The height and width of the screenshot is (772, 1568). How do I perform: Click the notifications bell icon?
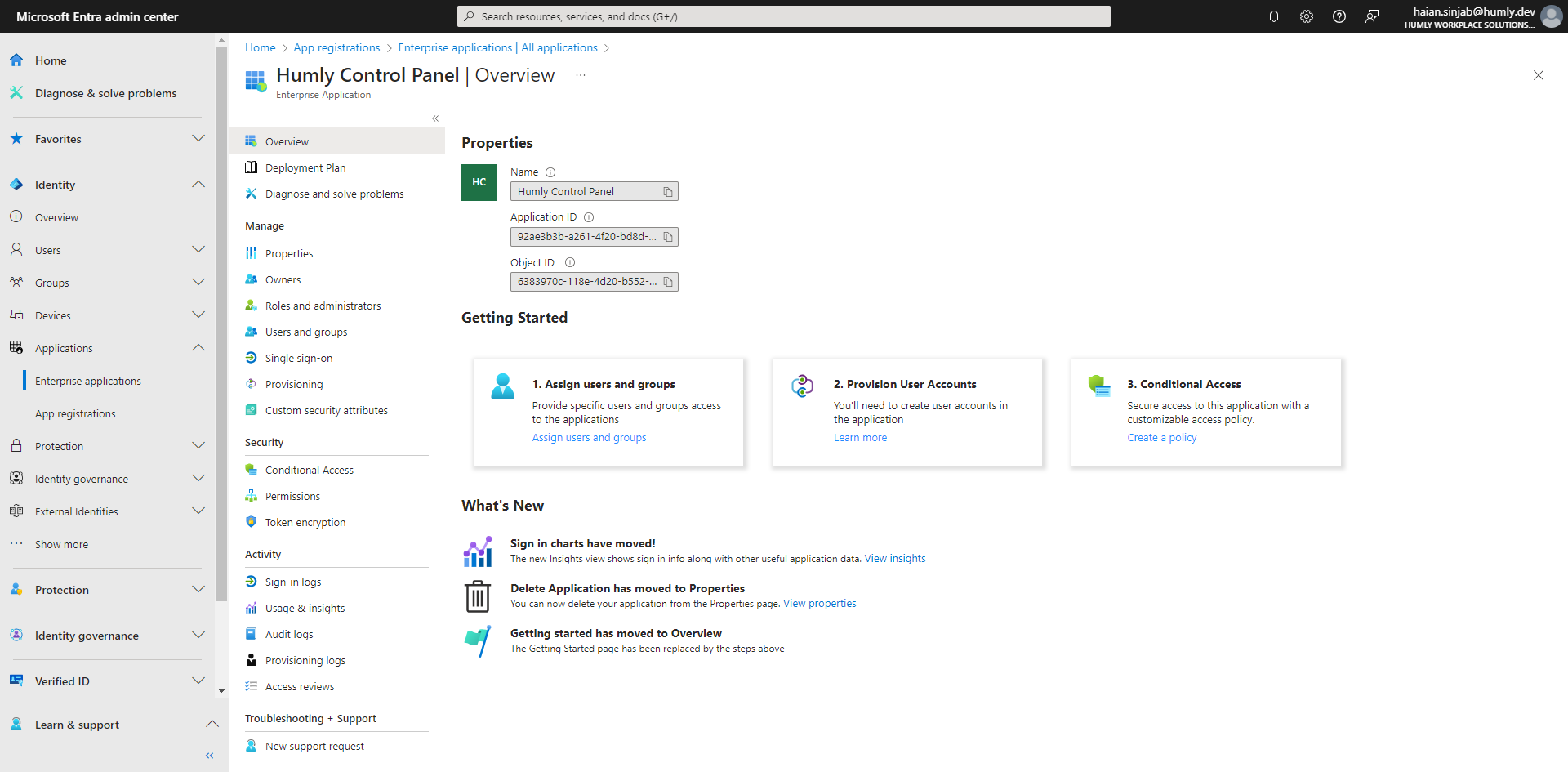[1273, 16]
